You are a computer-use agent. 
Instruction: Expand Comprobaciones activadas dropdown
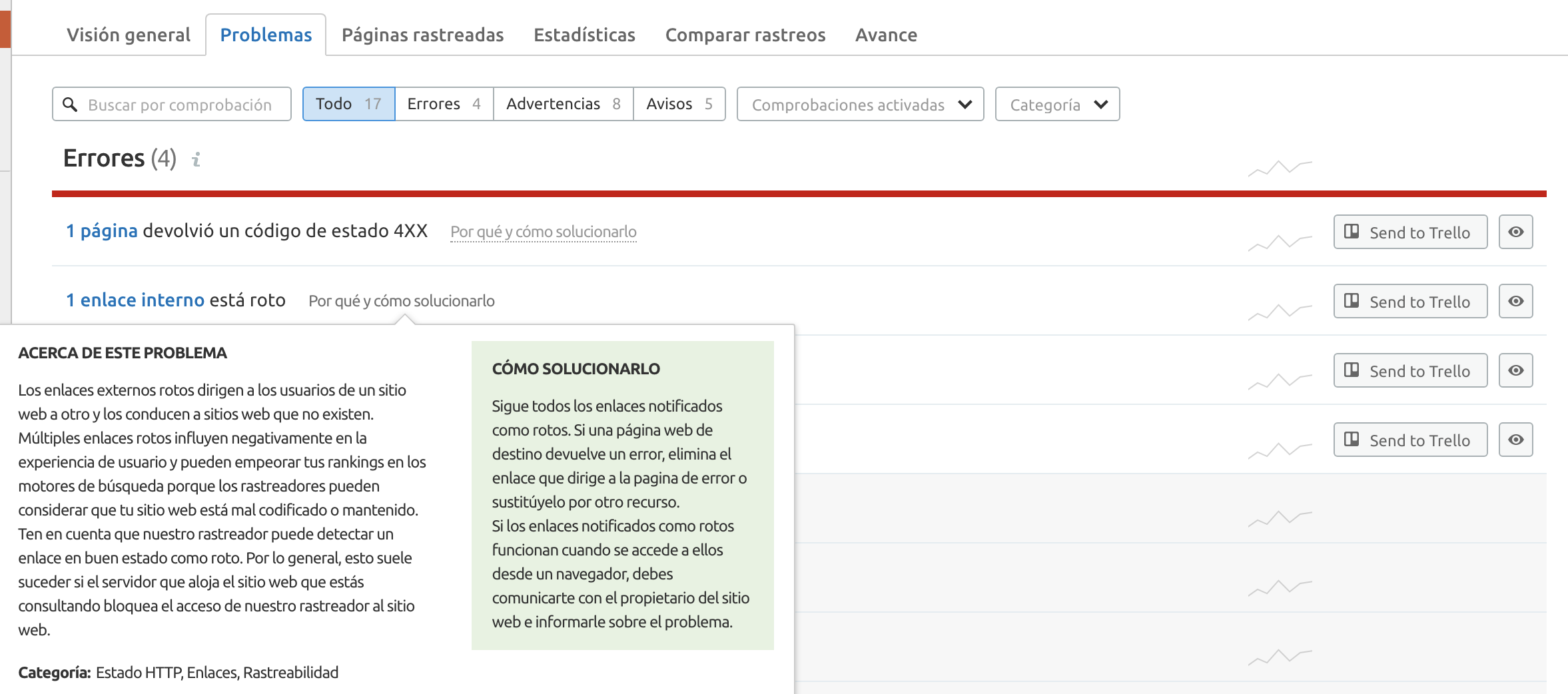click(x=861, y=104)
